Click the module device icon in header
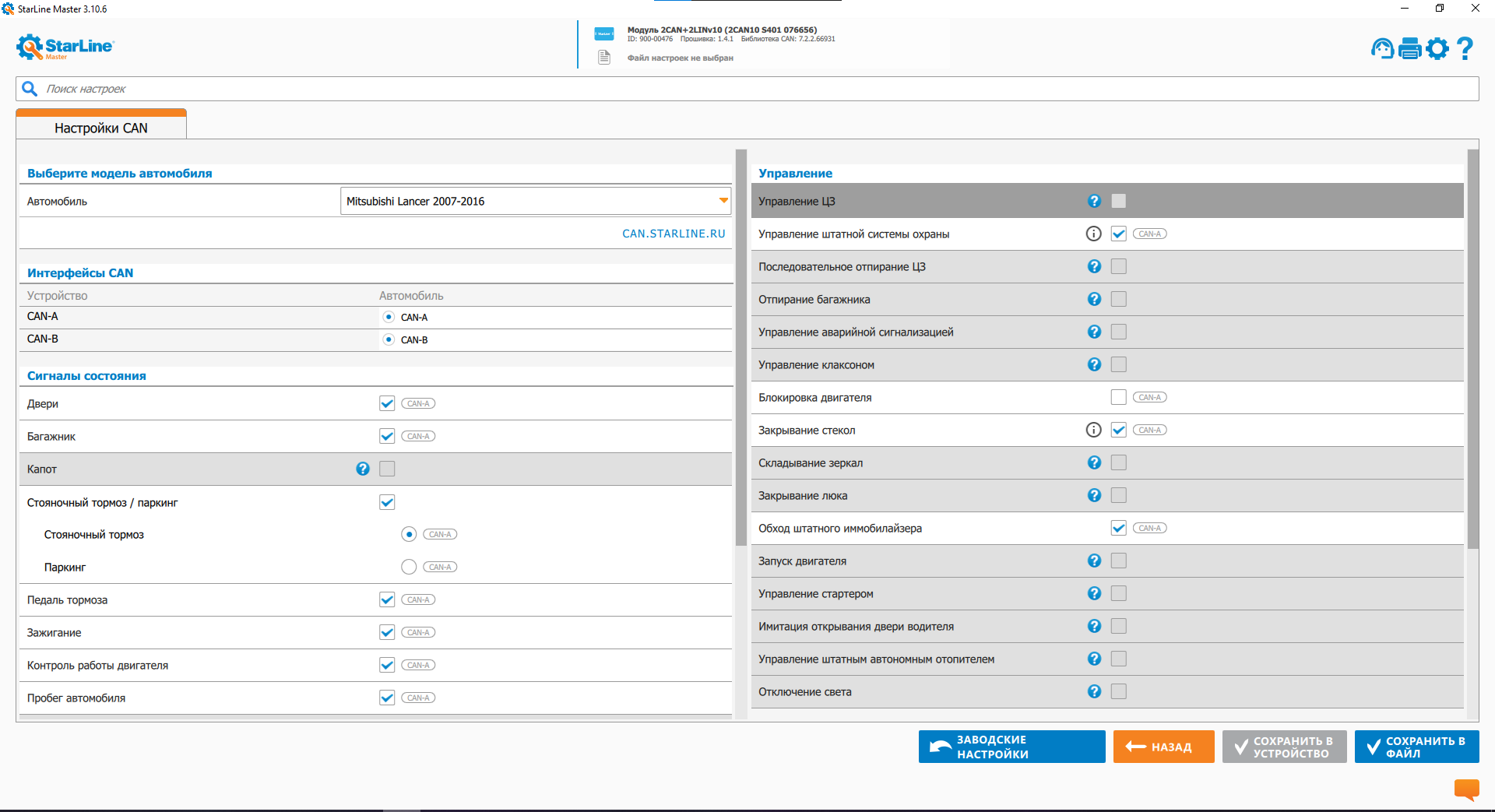This screenshot has width=1495, height=812. (x=604, y=33)
